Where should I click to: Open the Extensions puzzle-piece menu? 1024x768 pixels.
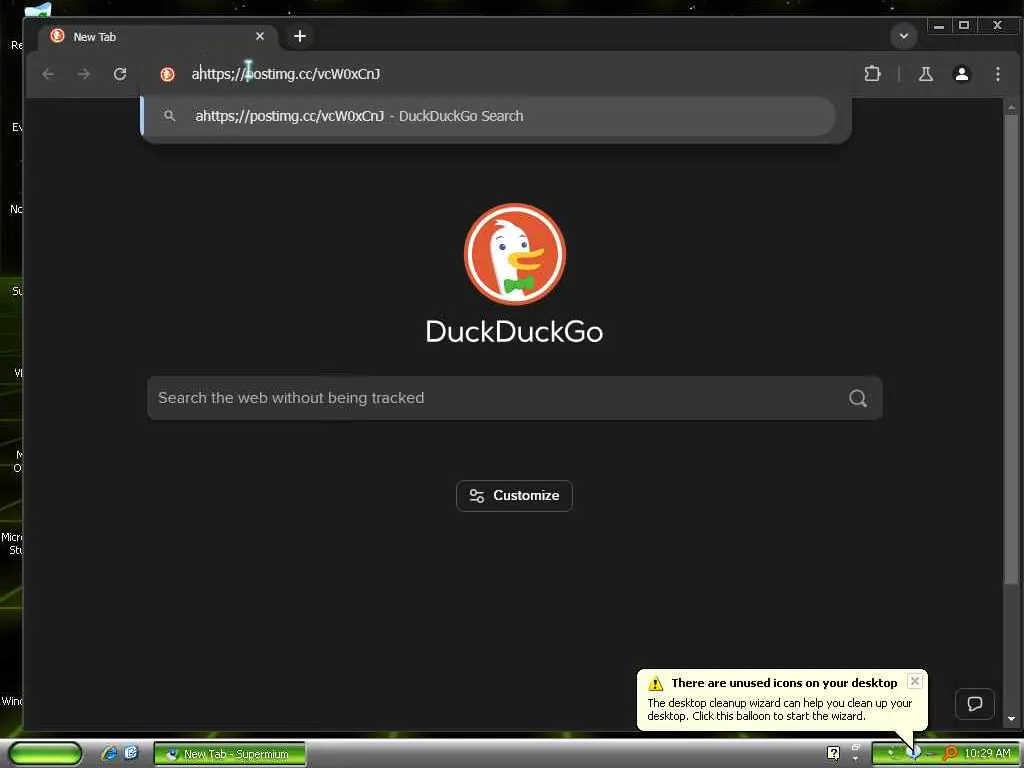[872, 74]
